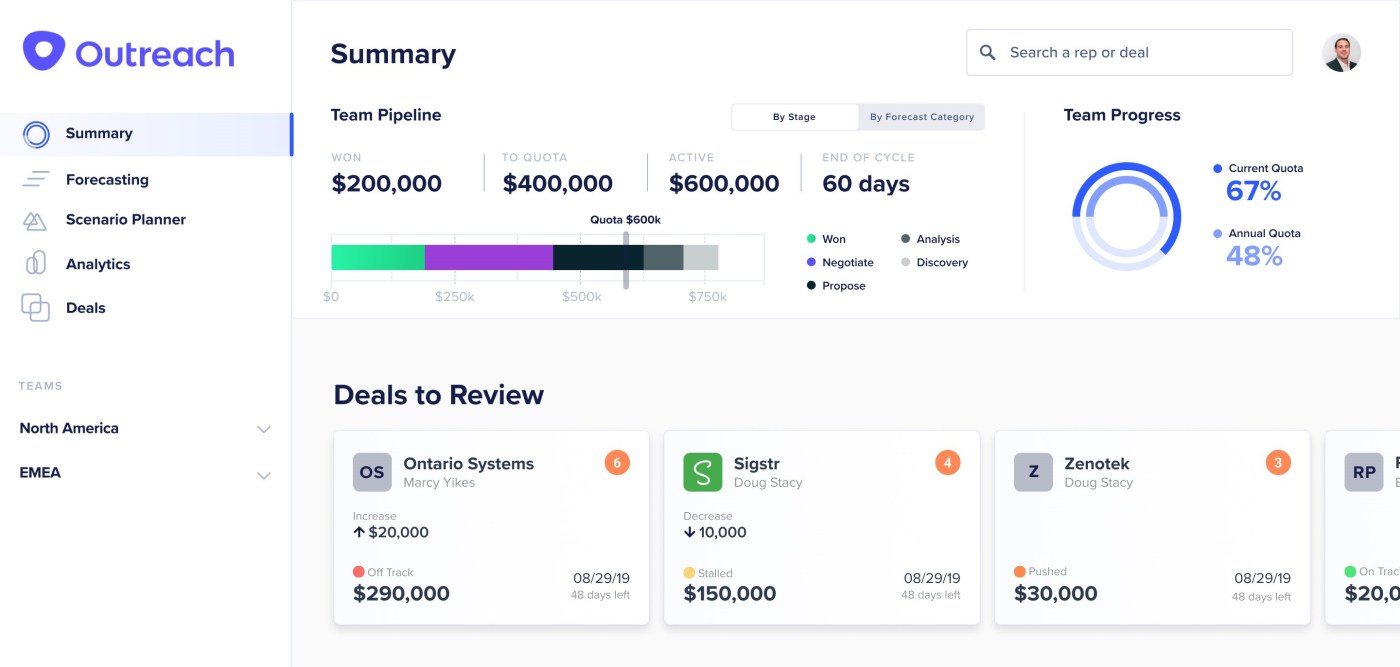Open Analytics via its sidebar icon
The width and height of the screenshot is (1400, 667).
coord(35,264)
